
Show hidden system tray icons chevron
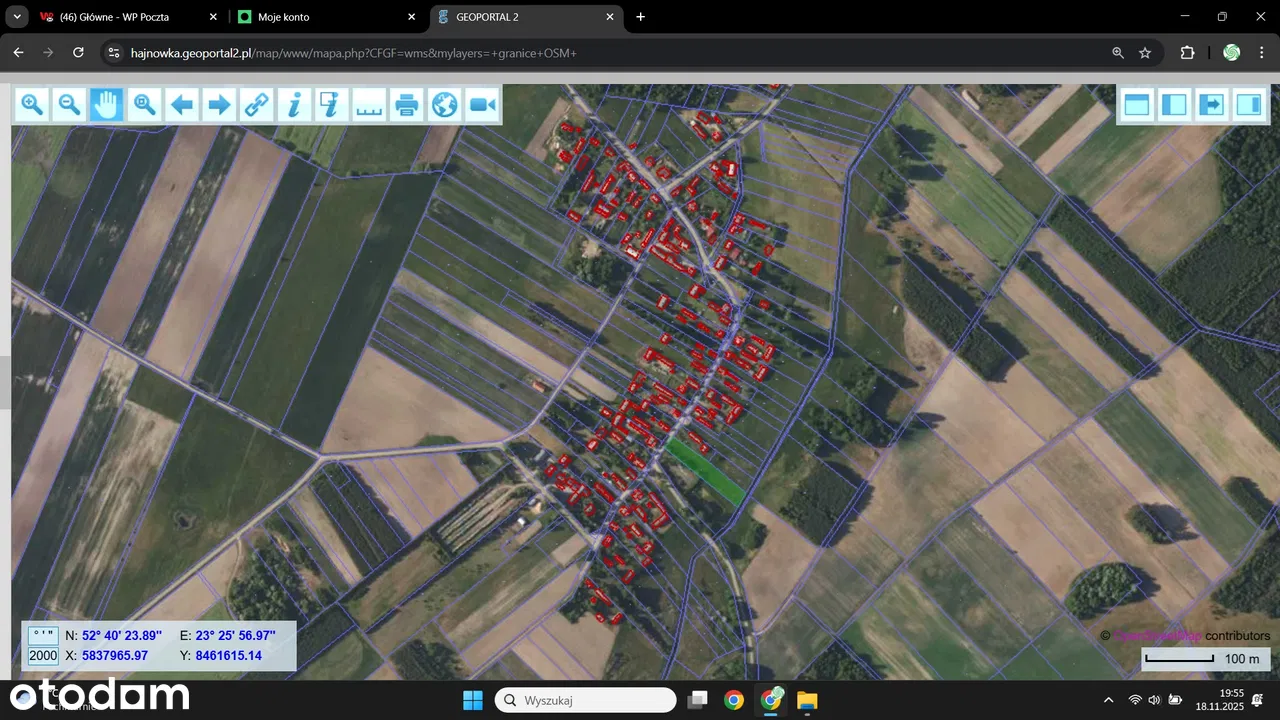1108,700
